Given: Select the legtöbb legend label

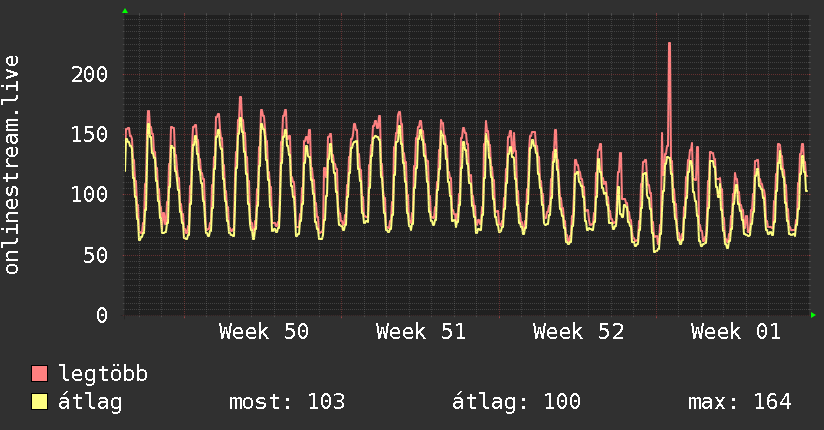Looking at the screenshot, I should click(103, 374).
